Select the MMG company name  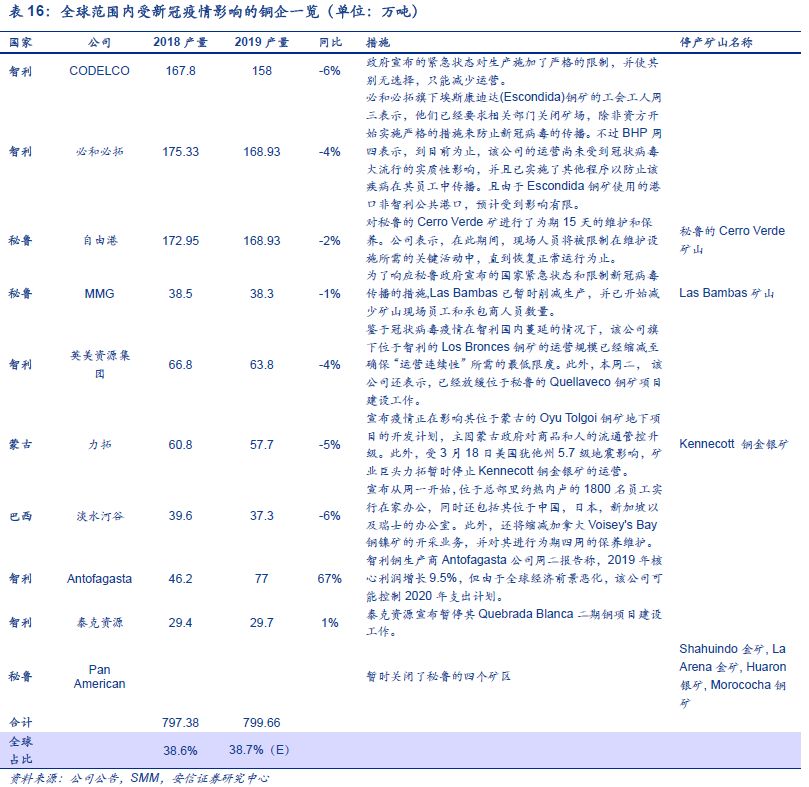click(x=99, y=294)
